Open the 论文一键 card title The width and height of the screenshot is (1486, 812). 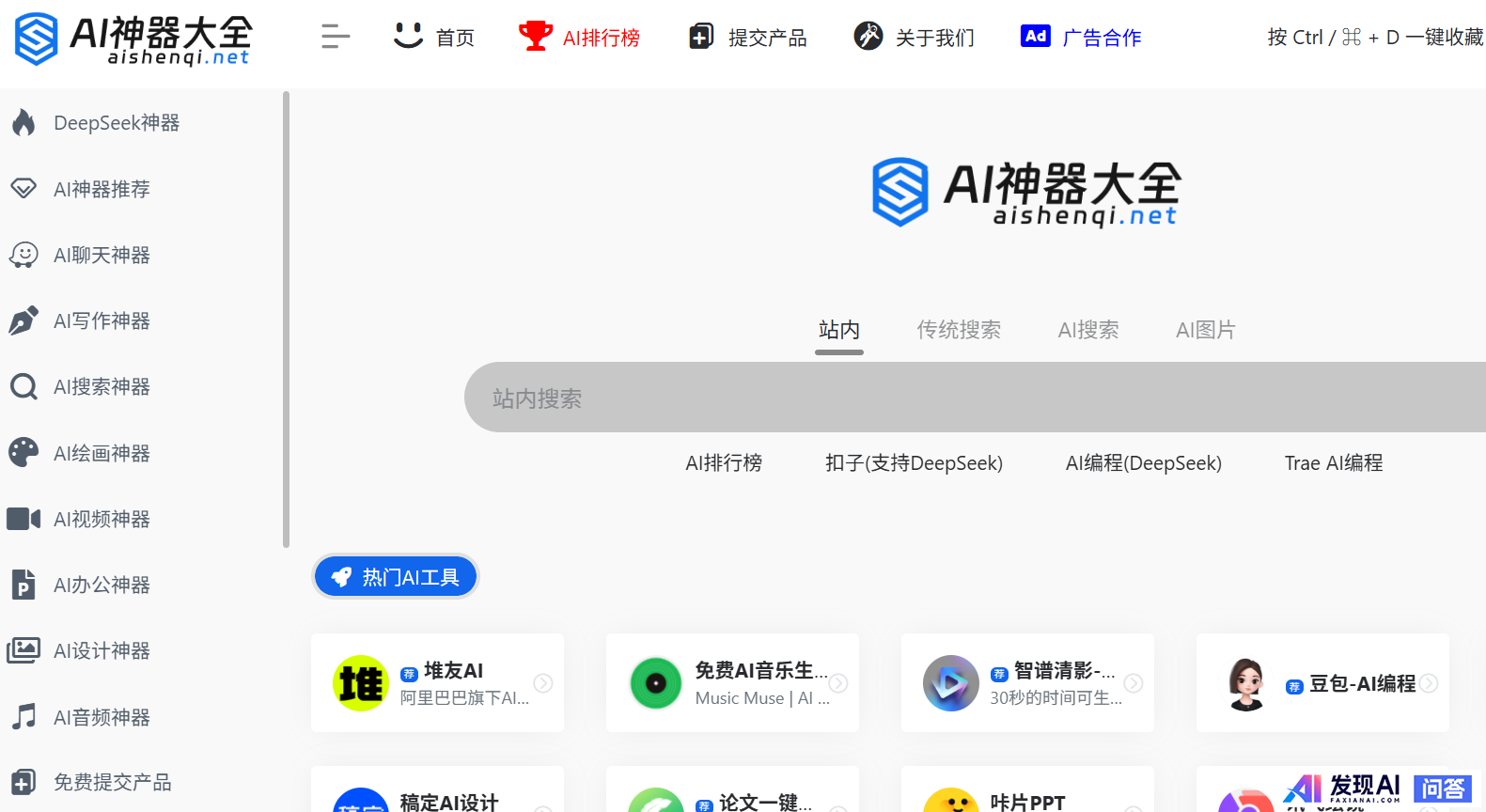(765, 802)
